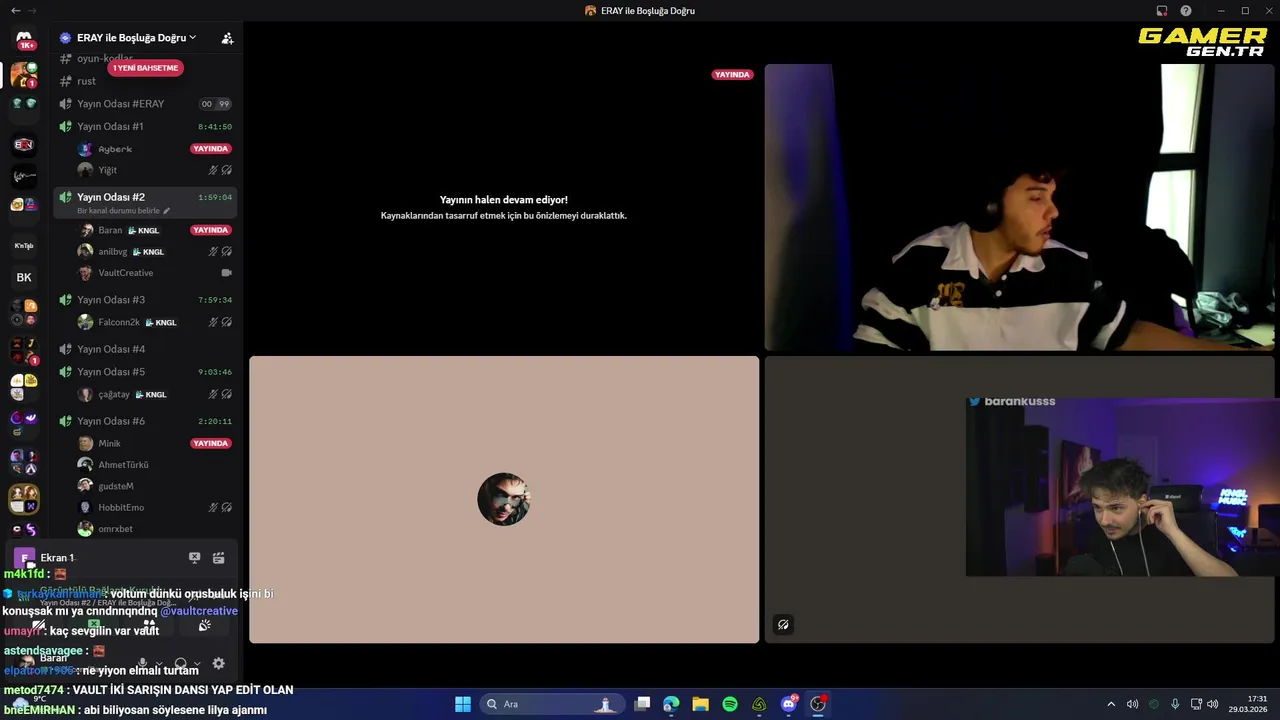Open OBS Studio from the taskbar
1280x720 pixels.
(x=818, y=704)
